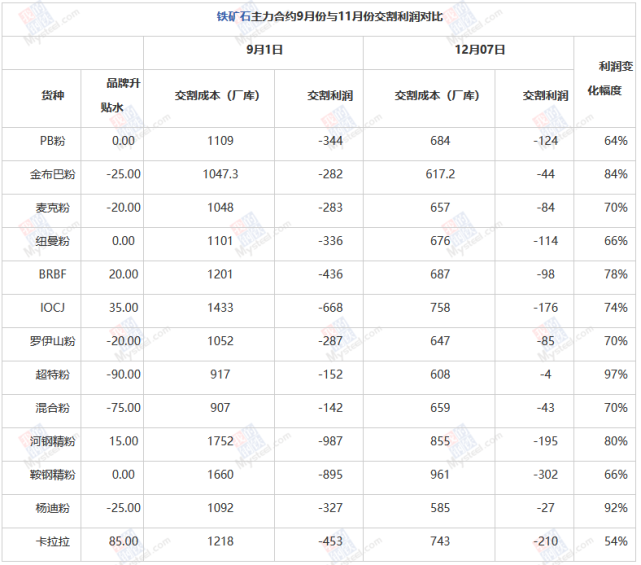The width and height of the screenshot is (641, 565).
Task: Select the 河钢精粉 row label
Action: pos(52,441)
